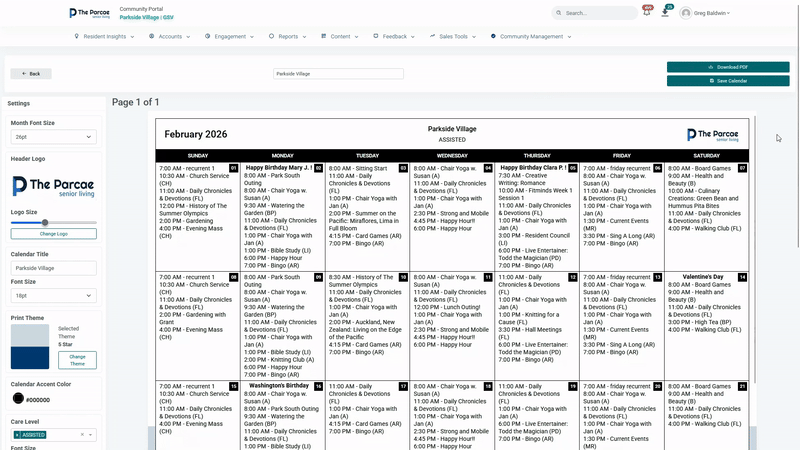Click Download PDF button

(728, 67)
